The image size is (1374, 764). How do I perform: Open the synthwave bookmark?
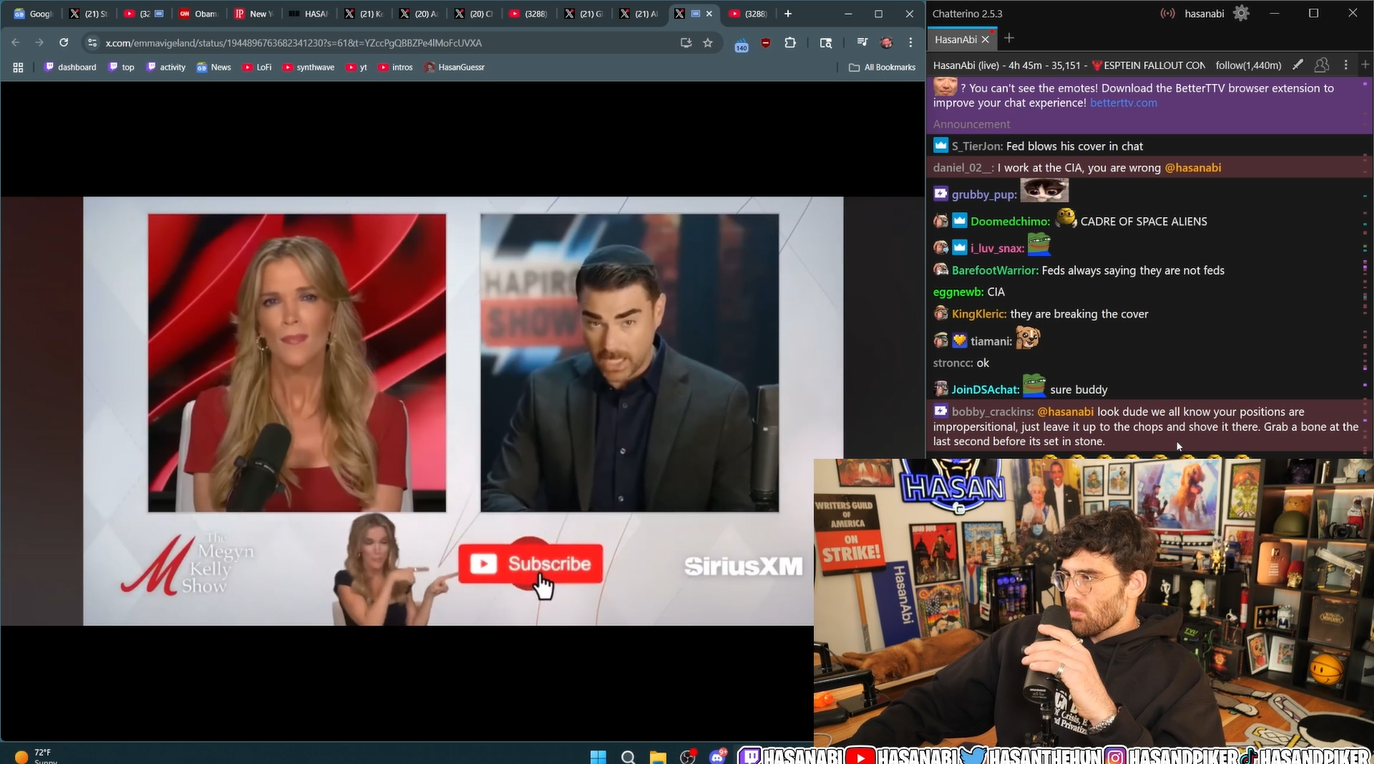(x=308, y=67)
